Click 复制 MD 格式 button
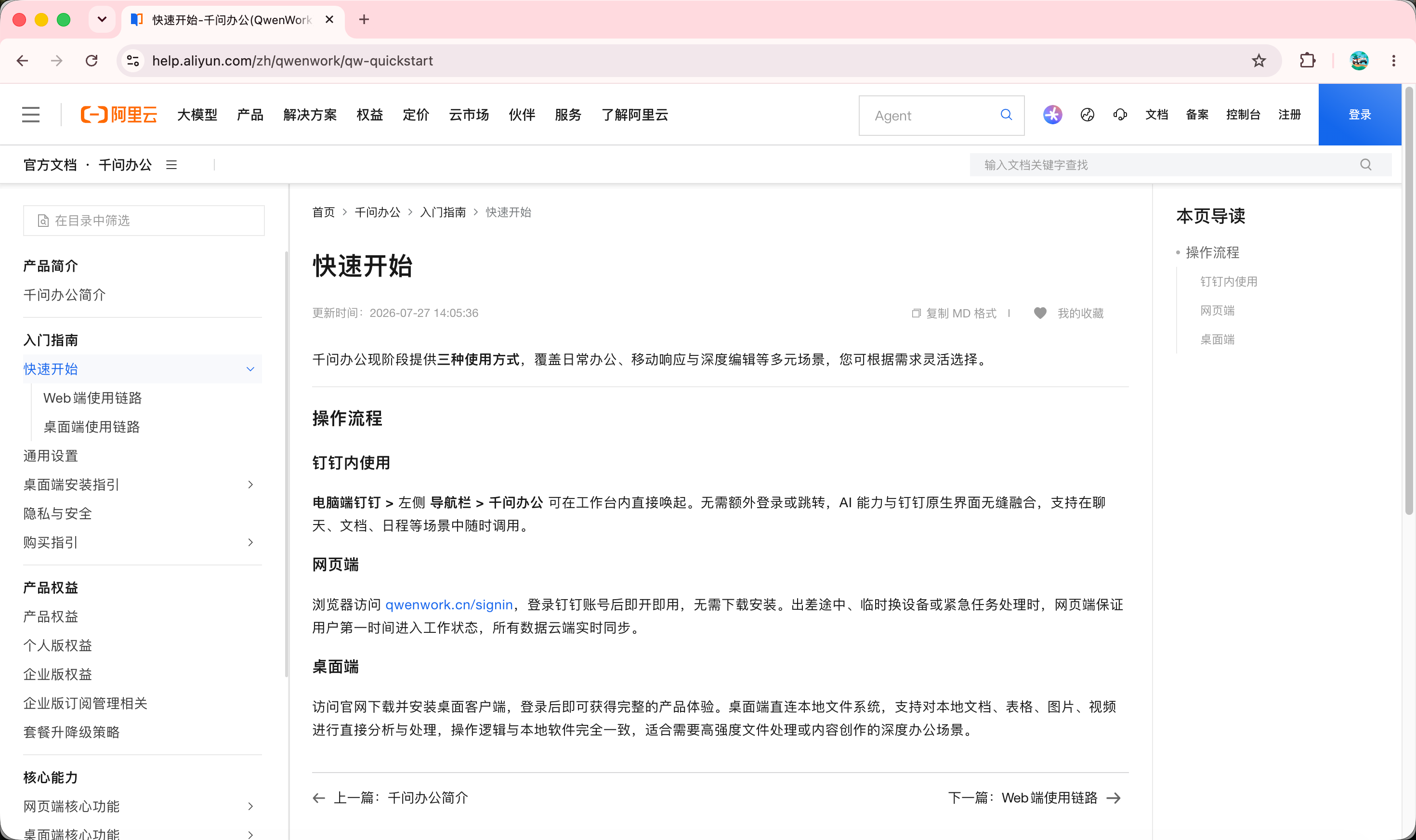1416x840 pixels. coord(954,313)
